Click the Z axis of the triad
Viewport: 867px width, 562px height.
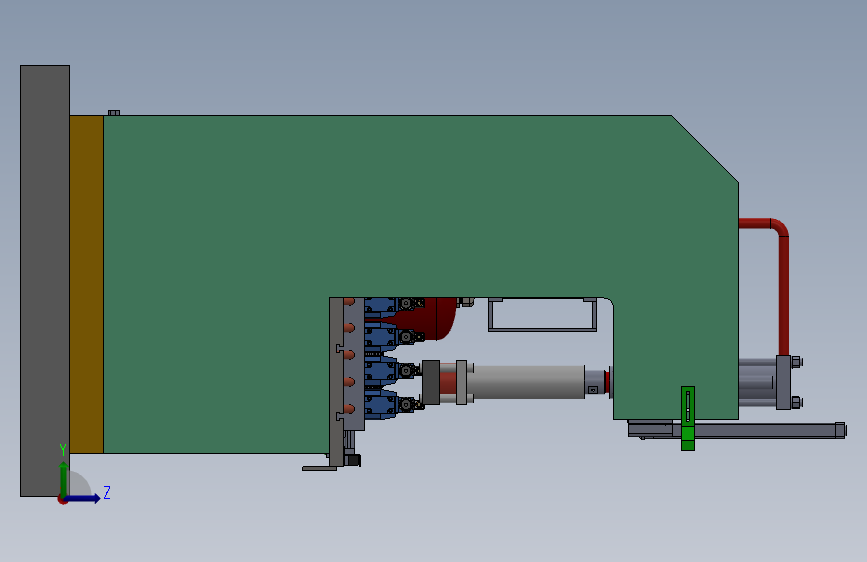[x=83, y=498]
